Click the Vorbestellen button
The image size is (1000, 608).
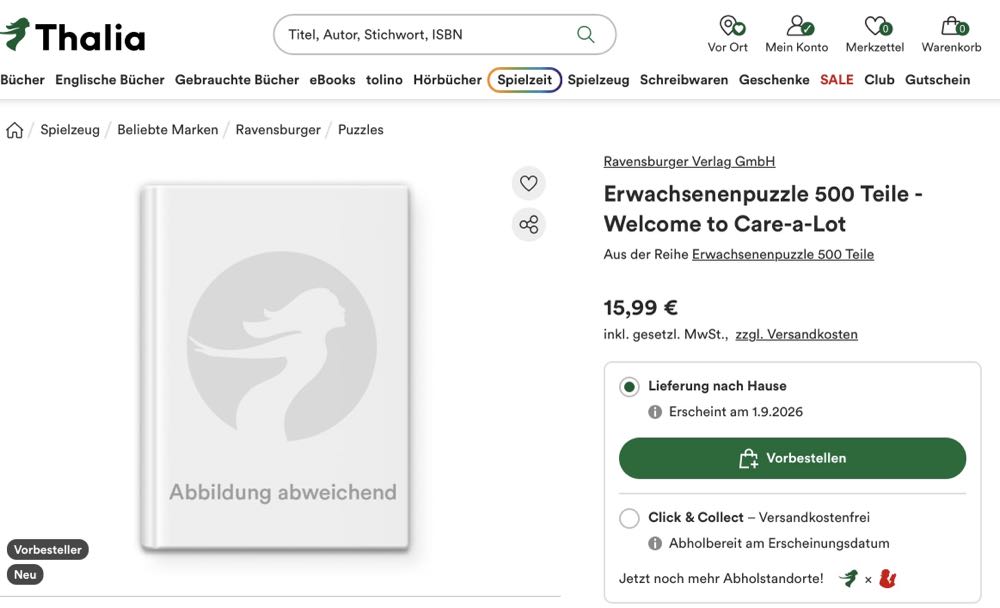tap(792, 458)
